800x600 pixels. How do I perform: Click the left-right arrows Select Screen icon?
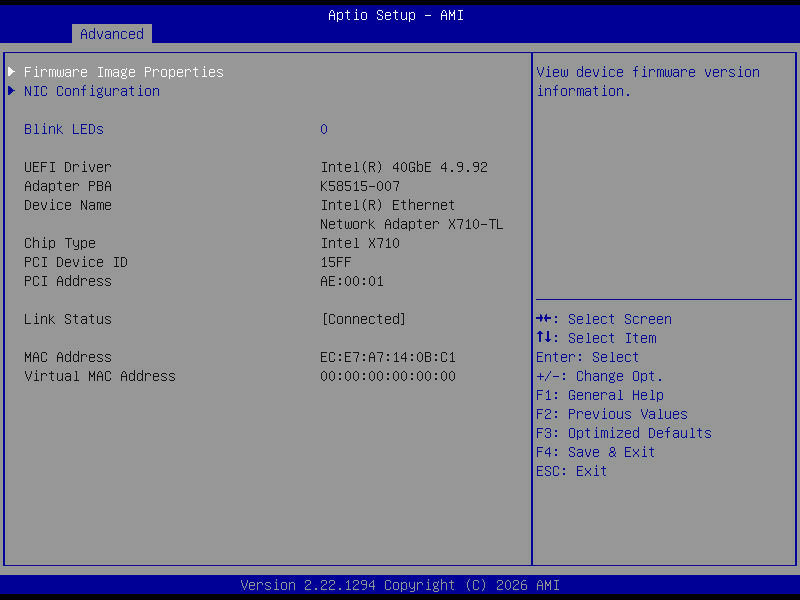(544, 319)
